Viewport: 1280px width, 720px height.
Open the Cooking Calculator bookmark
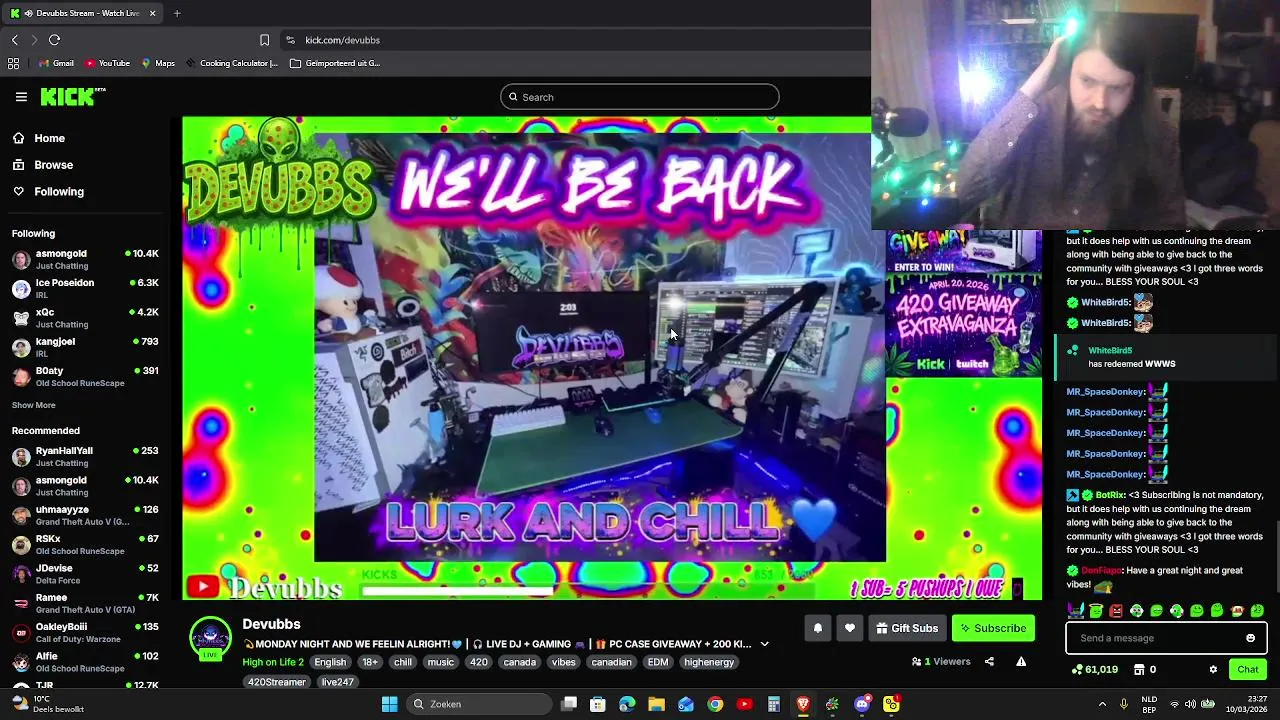231,63
